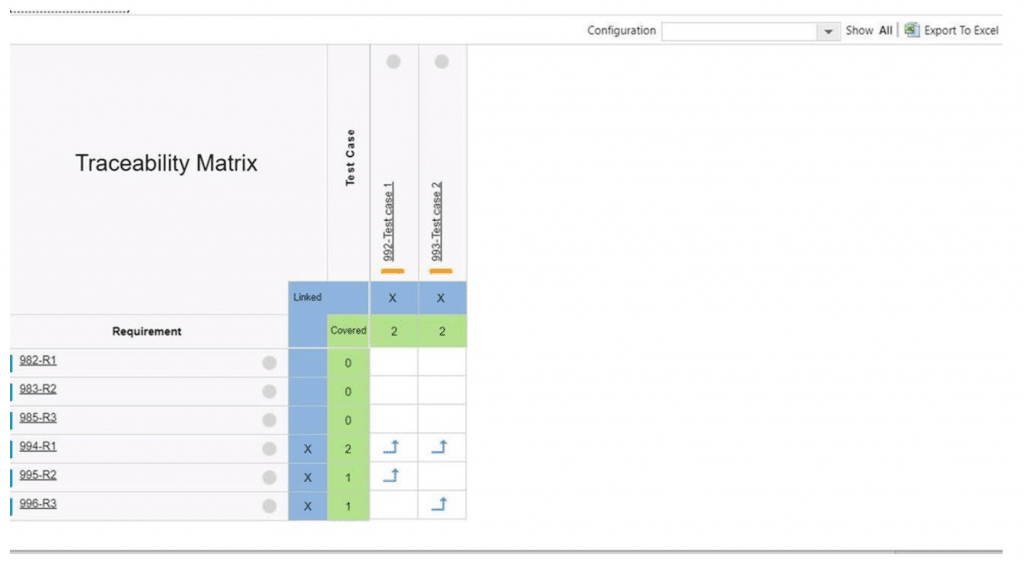Click the grey circle above 993-Test case 2
Screen dimensions: 1024x566
(x=441, y=61)
